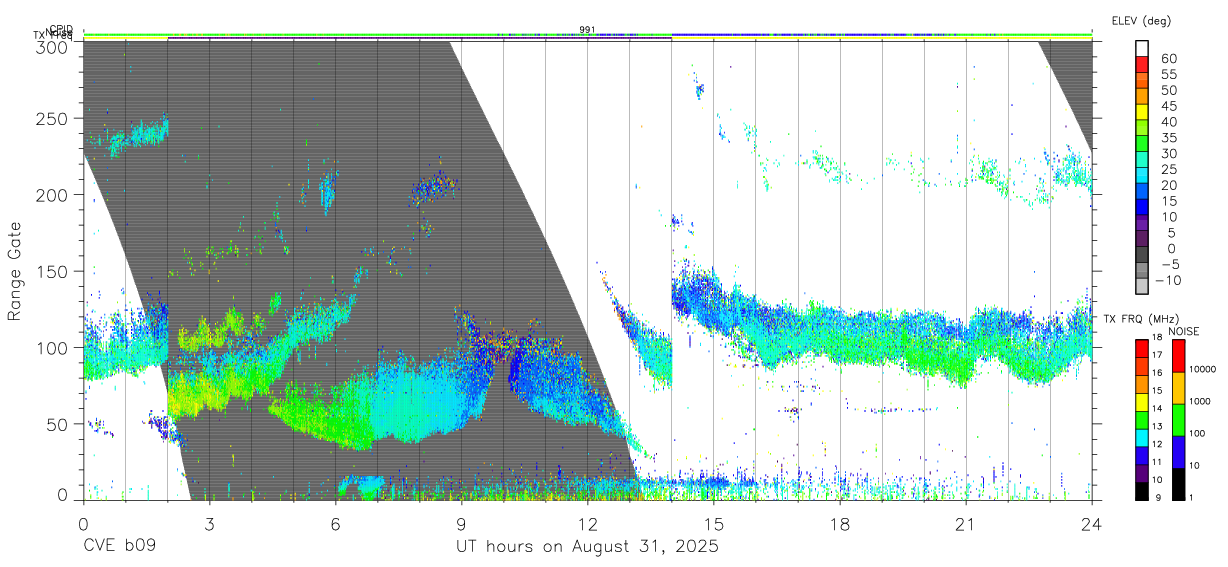Click the purple 10–11 MHz TX FRQ swatch
Screen dimensions: 1228x567
[1143, 473]
